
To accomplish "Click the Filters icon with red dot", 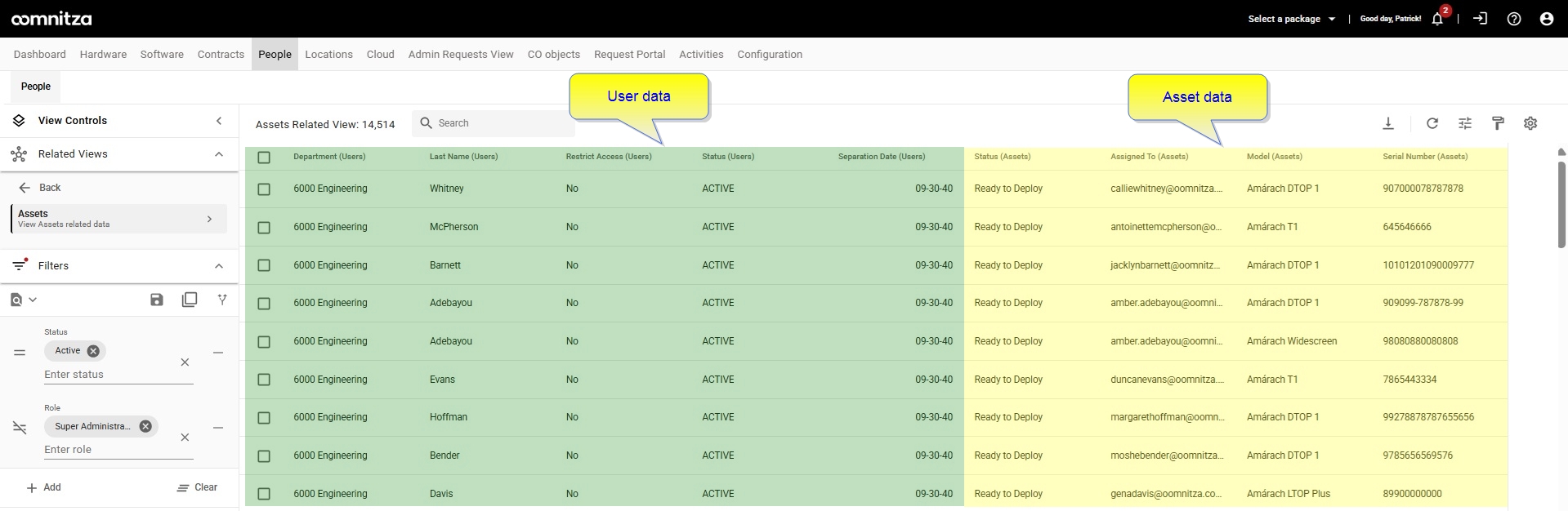I will (x=20, y=265).
